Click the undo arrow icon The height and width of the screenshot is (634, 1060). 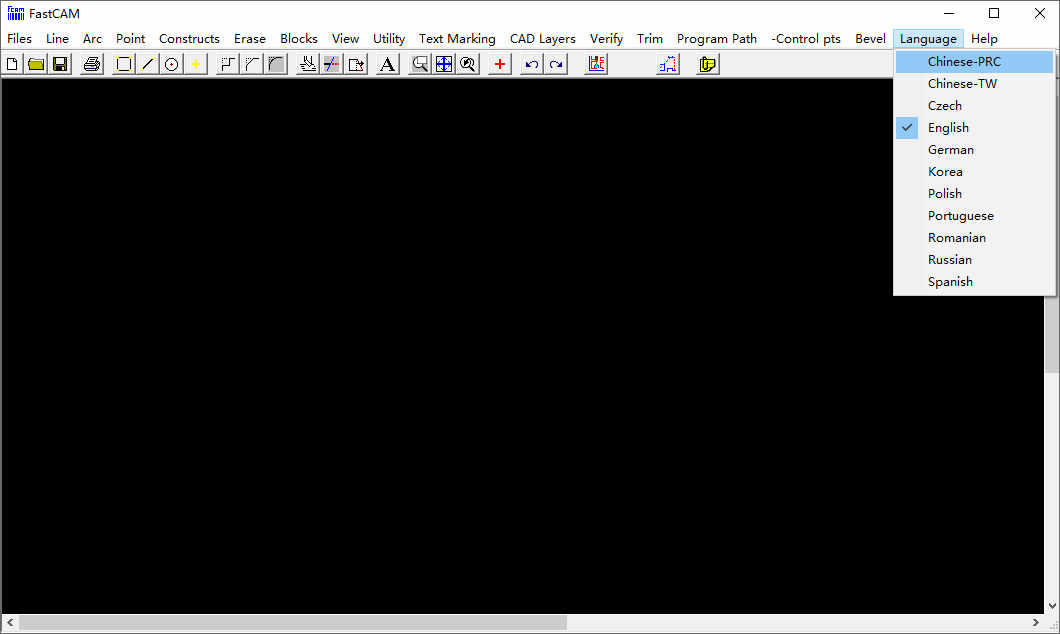pyautogui.click(x=531, y=64)
